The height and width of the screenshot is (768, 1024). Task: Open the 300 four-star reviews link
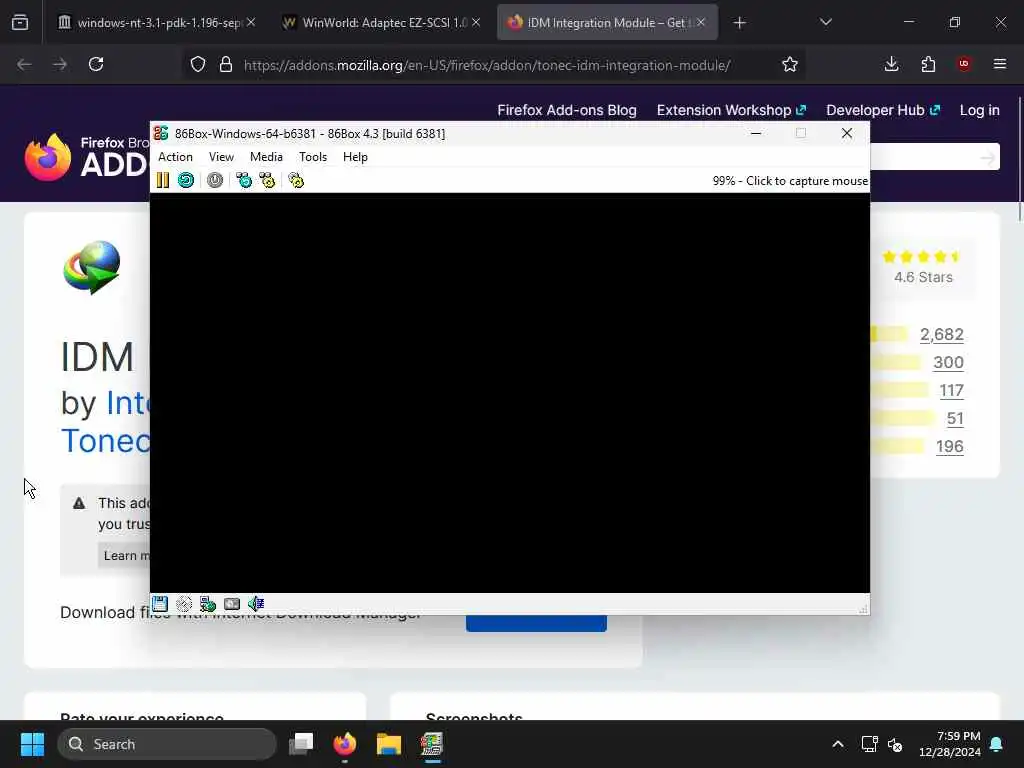point(948,362)
